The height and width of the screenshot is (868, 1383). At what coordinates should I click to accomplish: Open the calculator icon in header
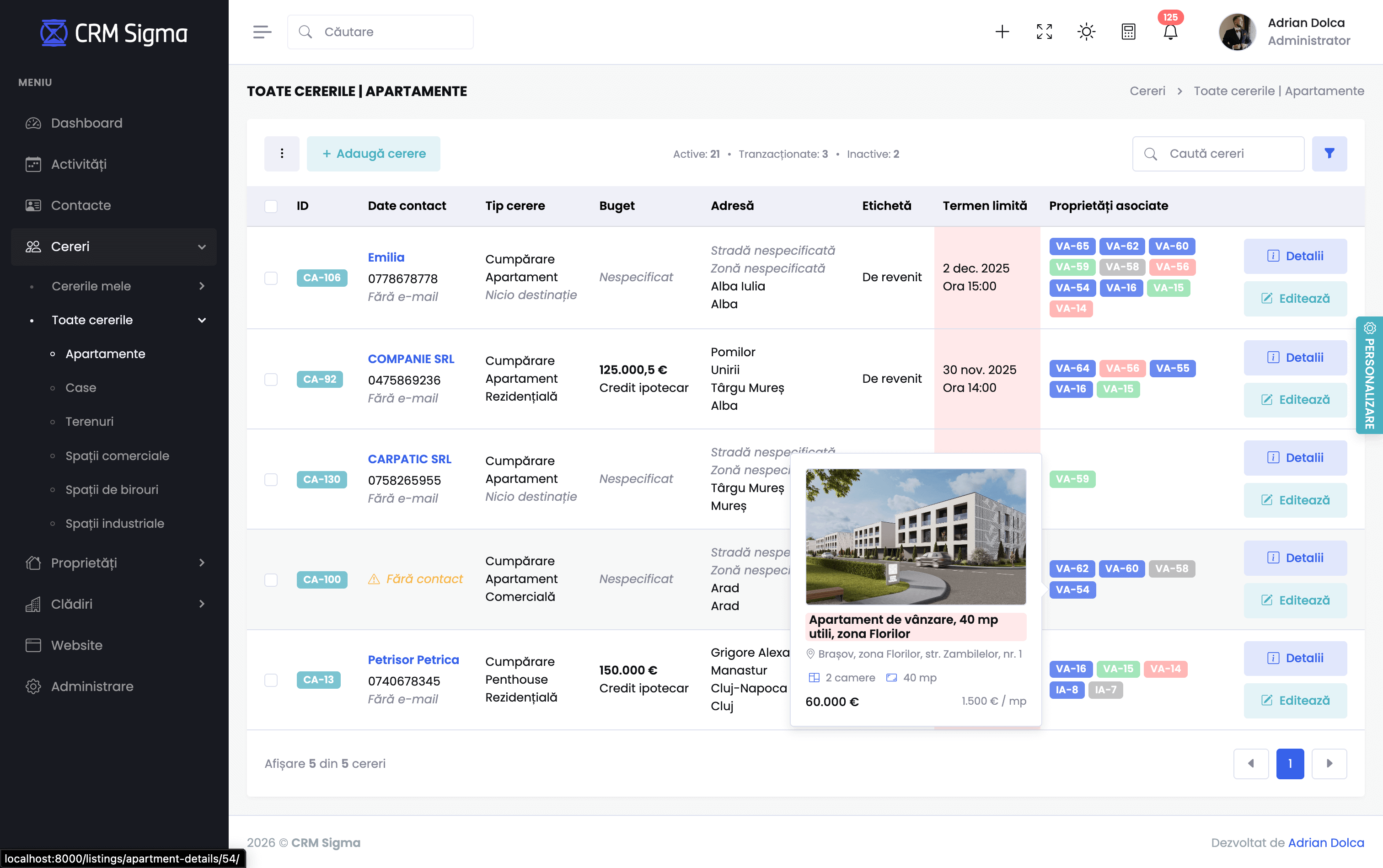point(1128,32)
